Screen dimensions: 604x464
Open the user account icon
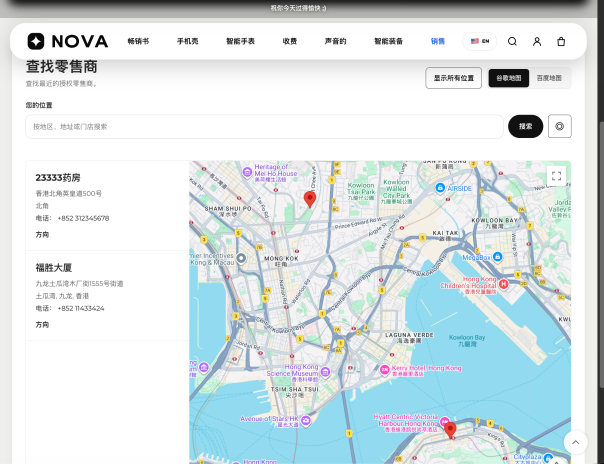537,41
